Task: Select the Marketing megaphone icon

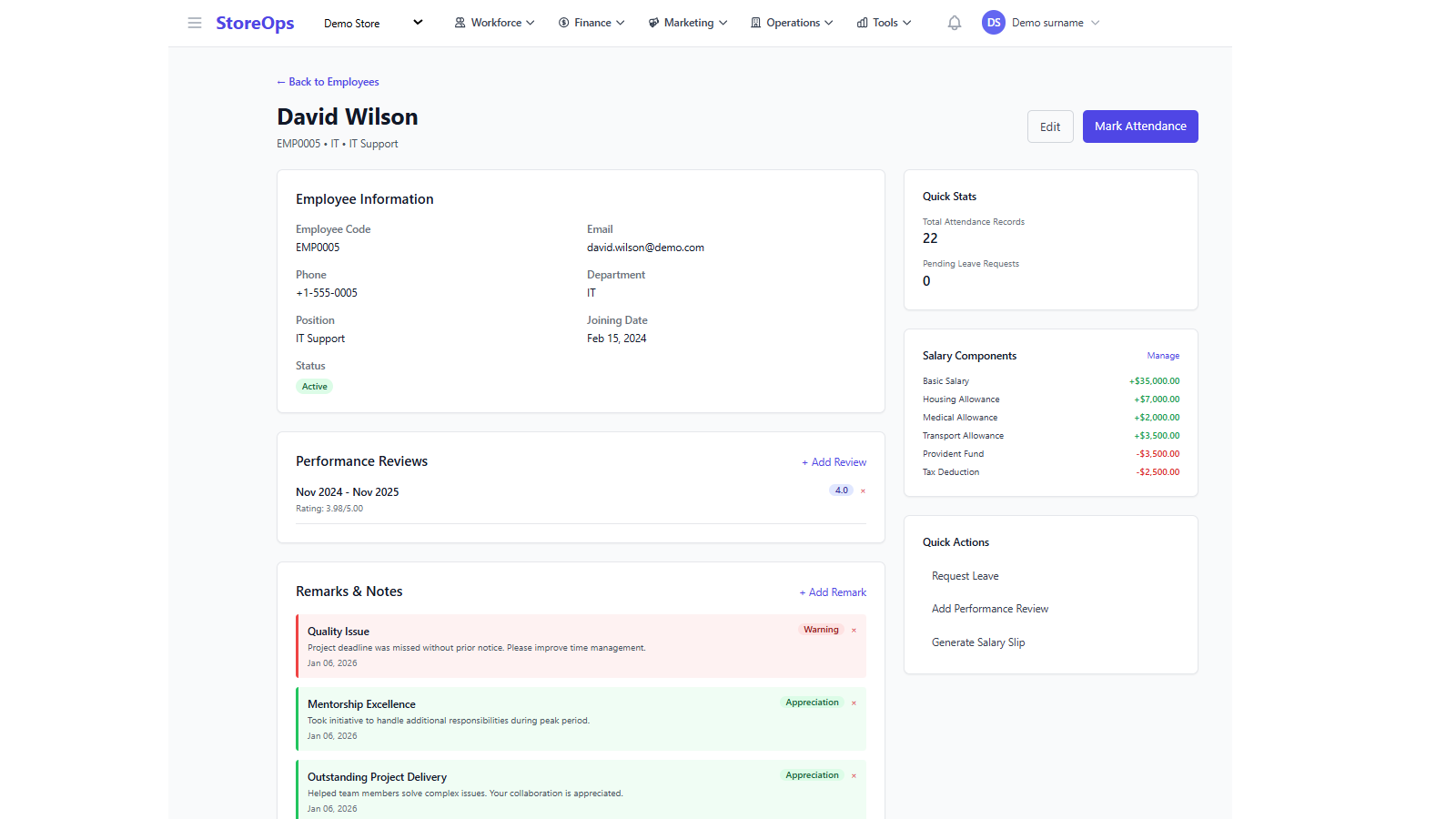Action: [x=652, y=22]
